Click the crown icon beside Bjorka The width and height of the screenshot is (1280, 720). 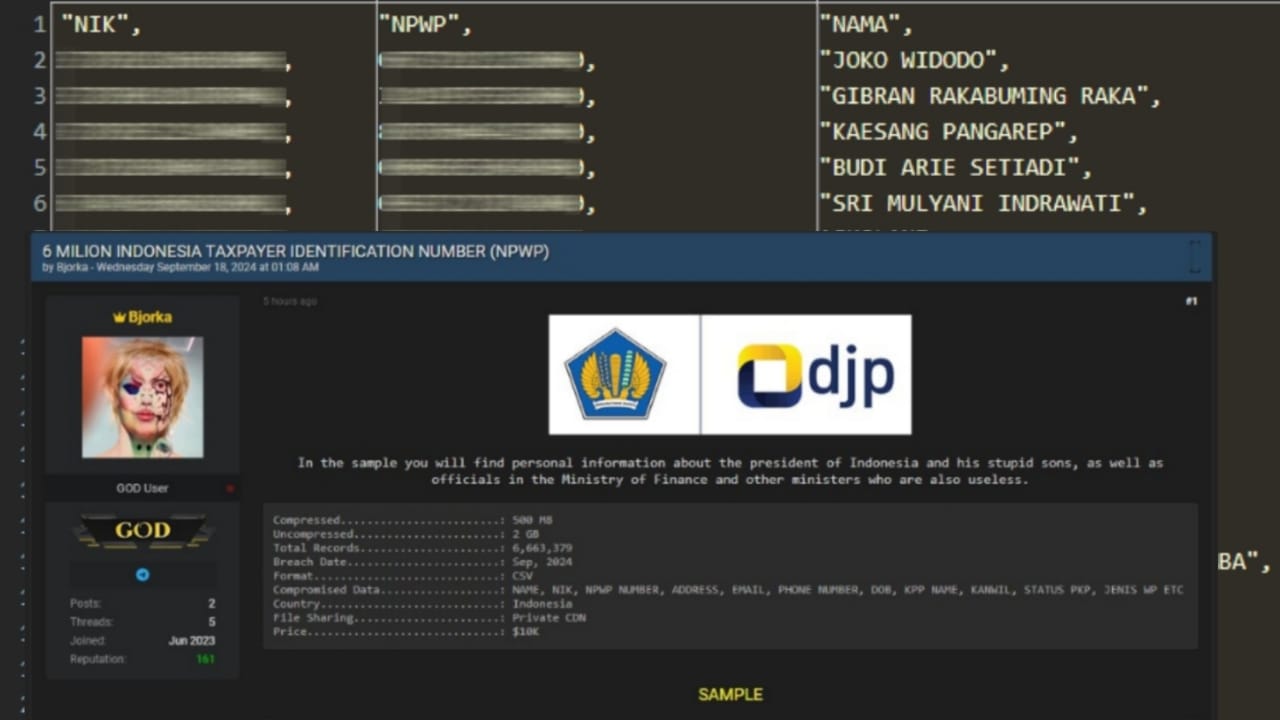coord(119,317)
